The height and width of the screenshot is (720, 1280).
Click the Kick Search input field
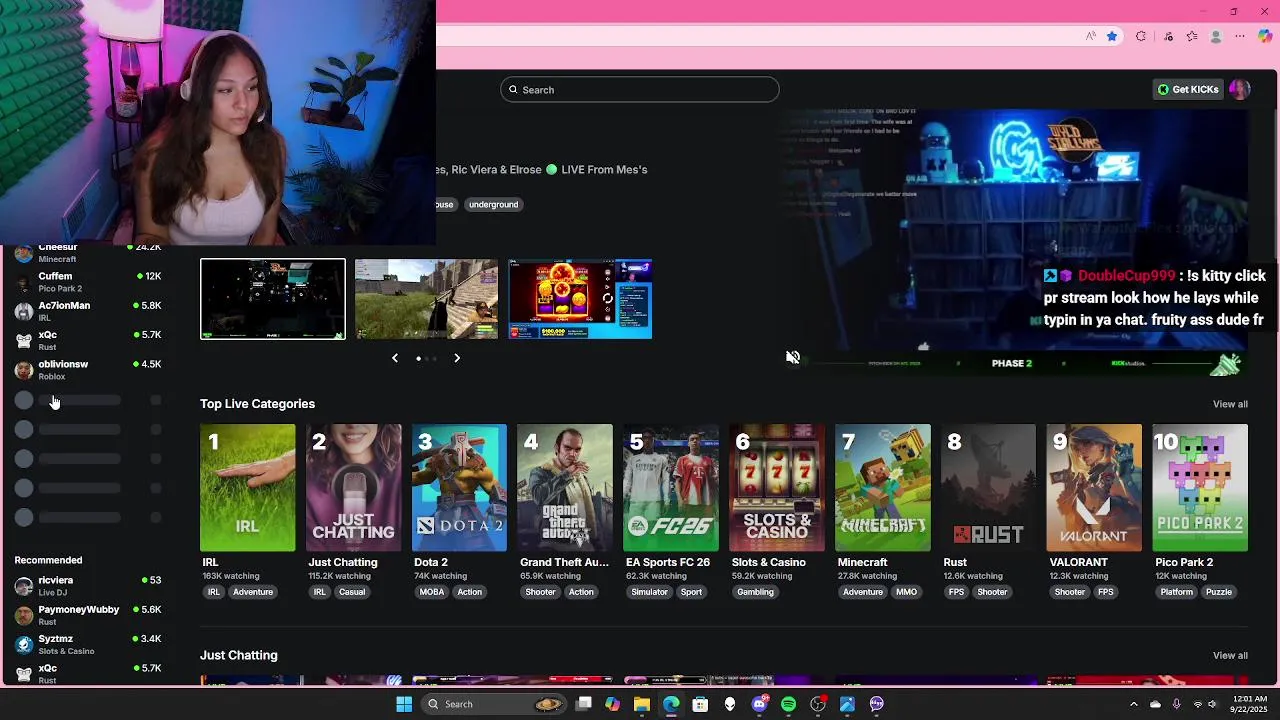tap(640, 90)
